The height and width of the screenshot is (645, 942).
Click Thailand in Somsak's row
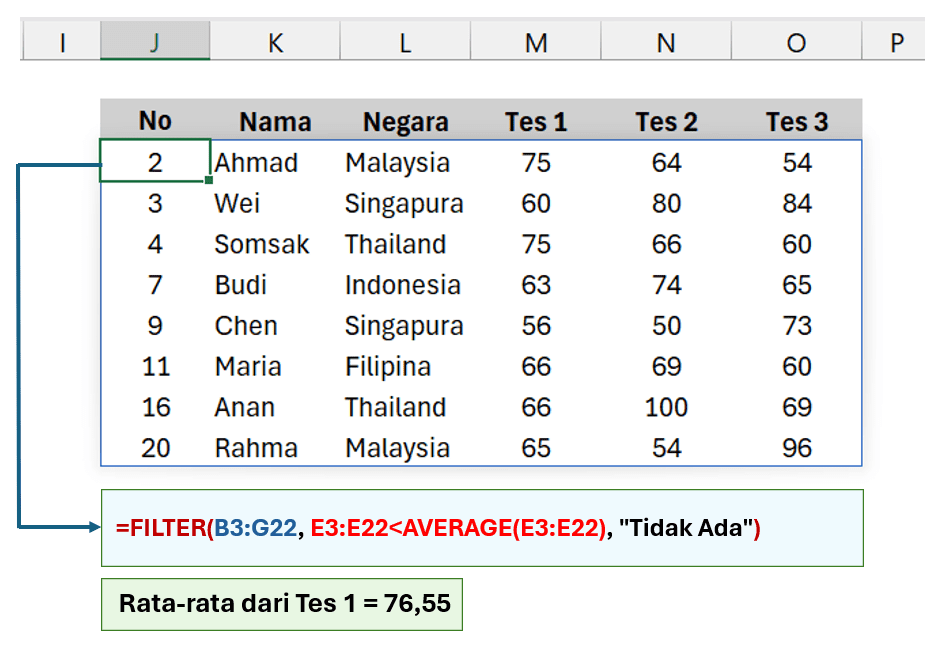406,244
